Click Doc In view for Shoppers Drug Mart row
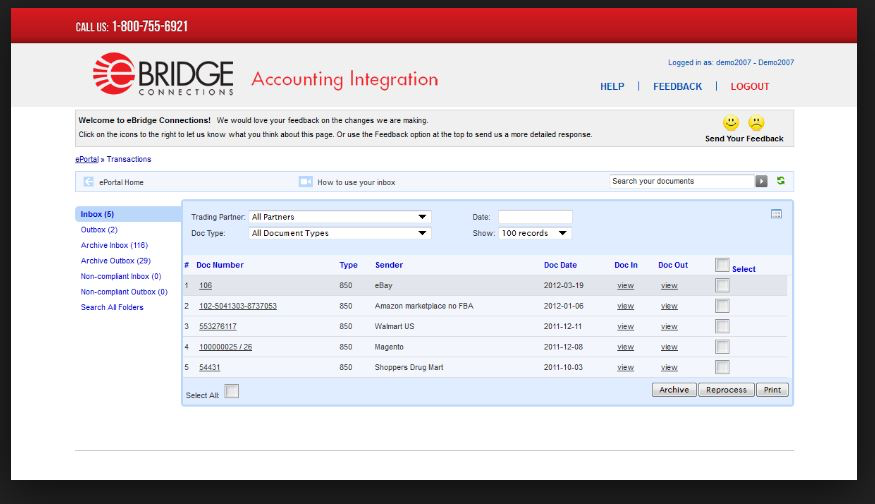Screen dimensions: 875x504 click(x=626, y=368)
